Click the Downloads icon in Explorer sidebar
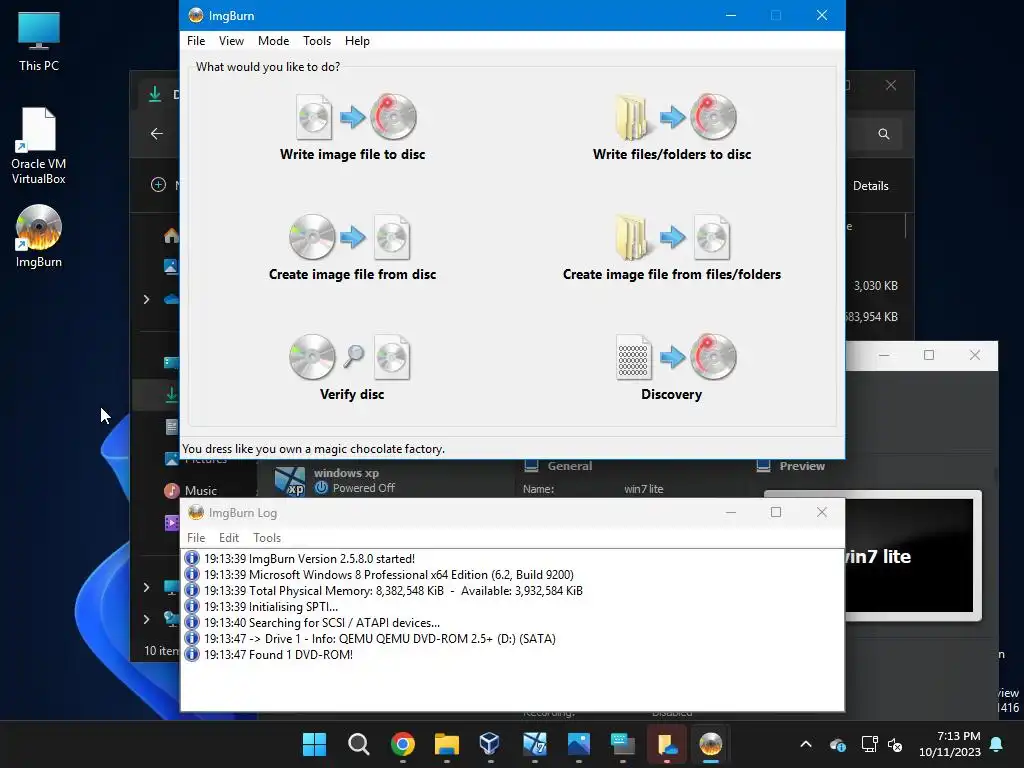 point(171,394)
